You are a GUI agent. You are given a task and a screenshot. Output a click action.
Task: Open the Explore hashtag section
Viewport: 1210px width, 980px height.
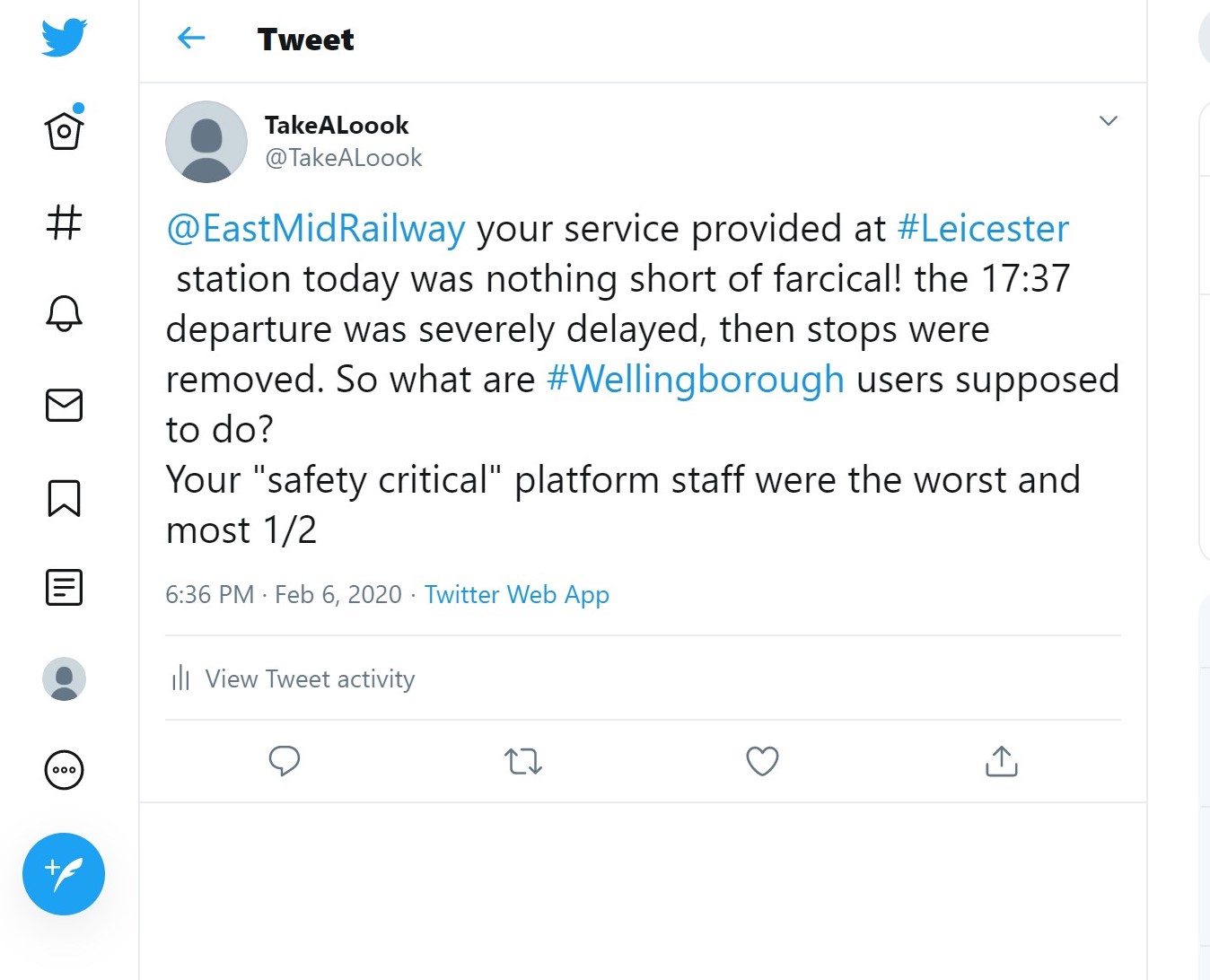[63, 222]
